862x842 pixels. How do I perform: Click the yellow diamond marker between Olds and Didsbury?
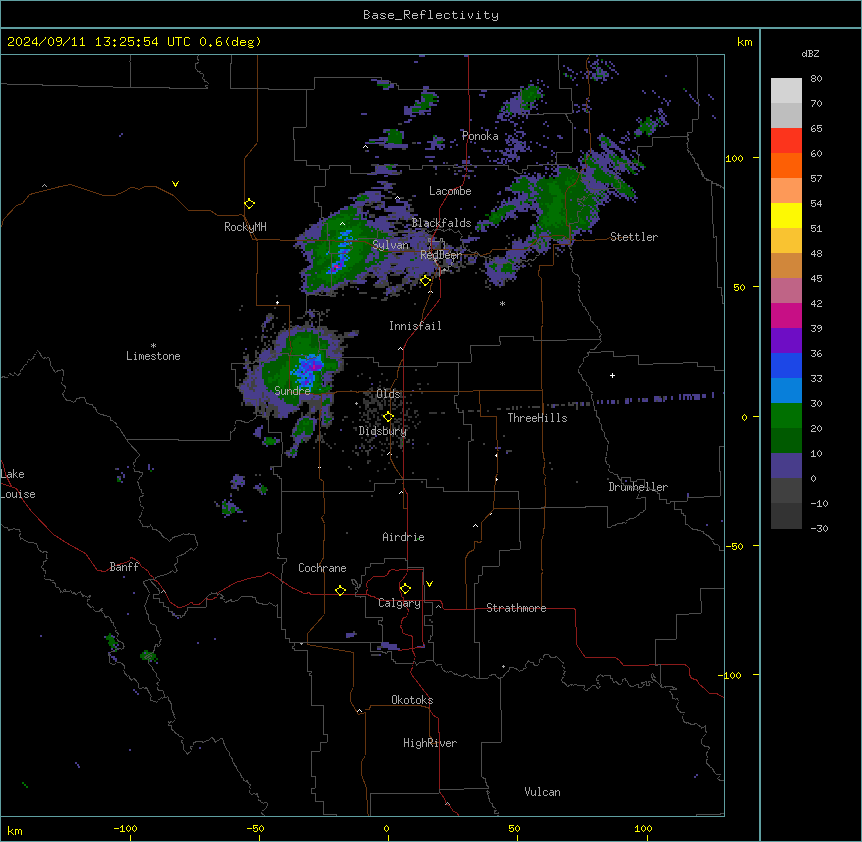(388, 417)
